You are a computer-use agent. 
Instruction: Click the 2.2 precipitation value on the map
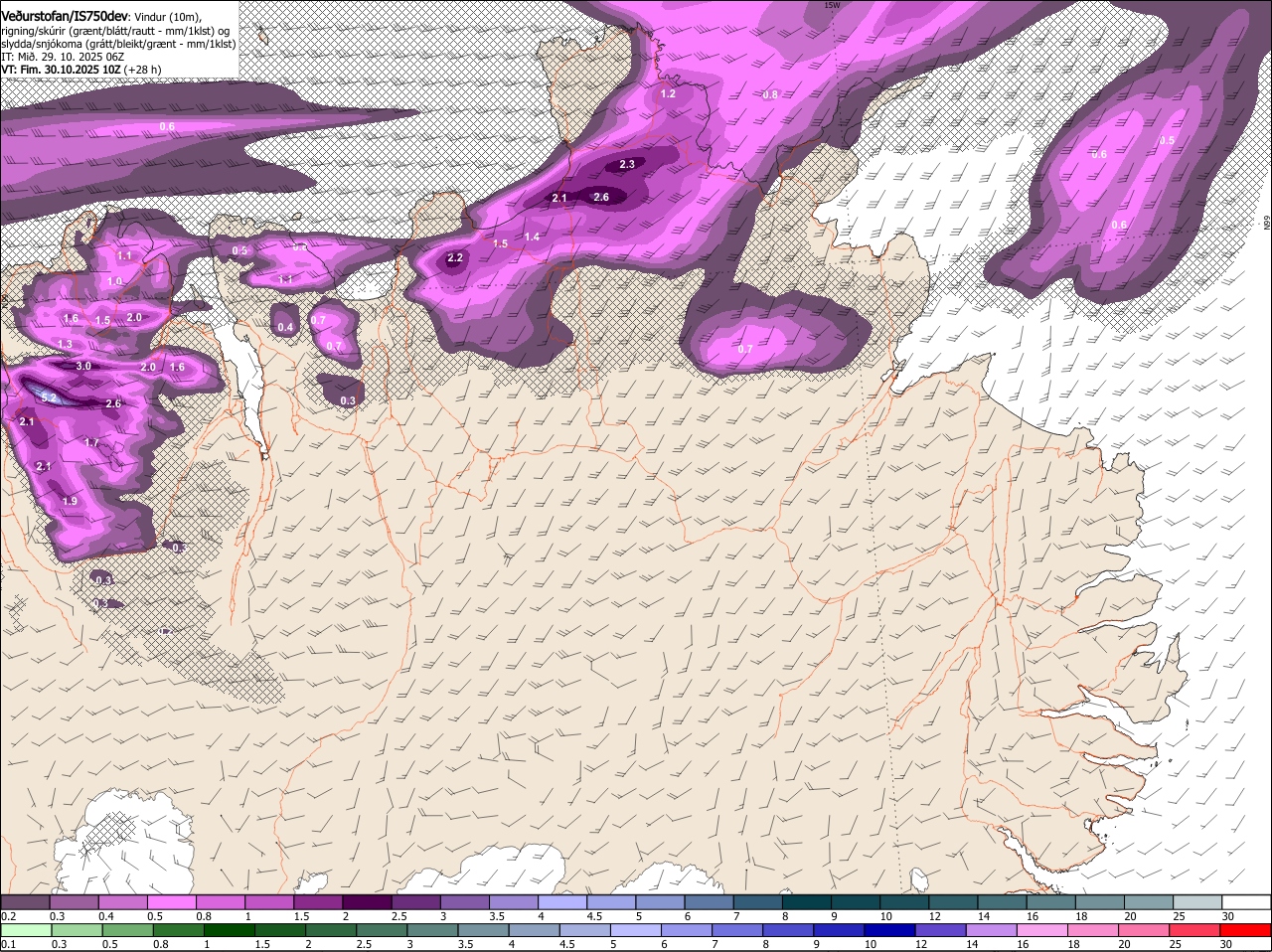pyautogui.click(x=455, y=258)
